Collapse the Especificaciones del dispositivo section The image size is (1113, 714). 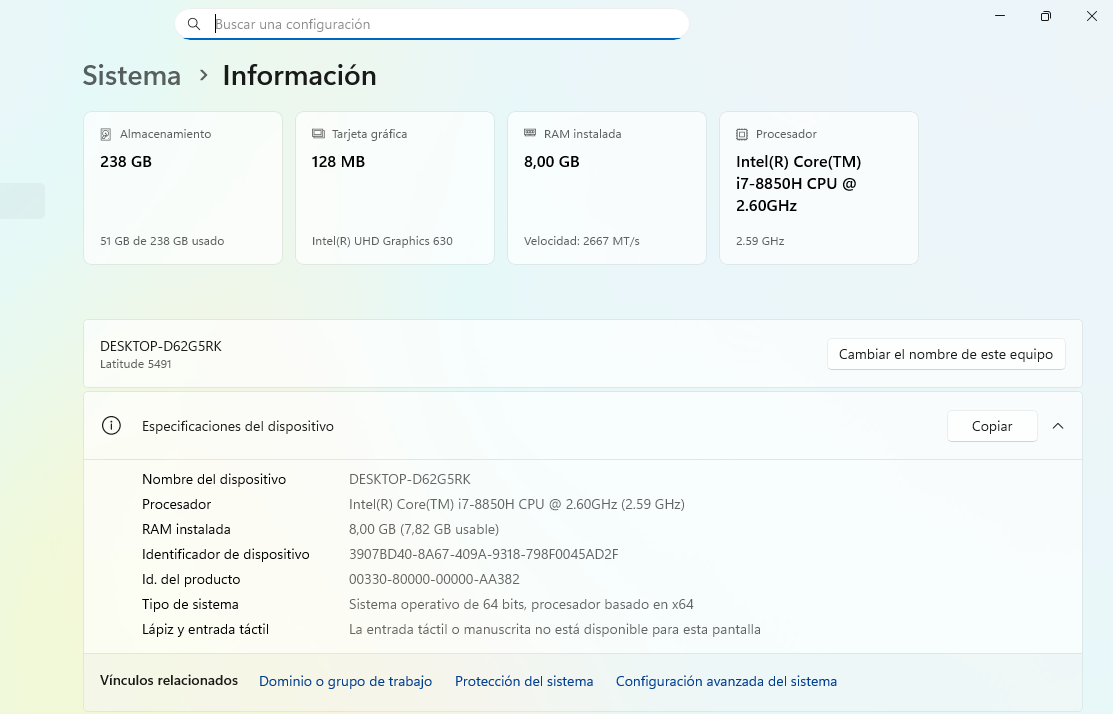[1058, 425]
